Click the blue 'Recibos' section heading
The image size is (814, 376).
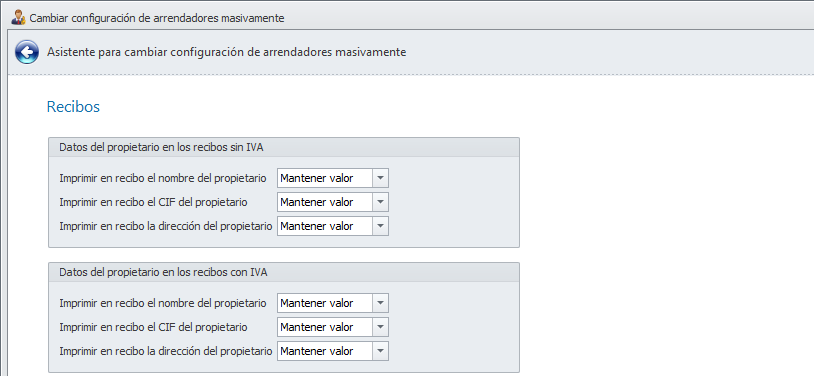point(73,107)
